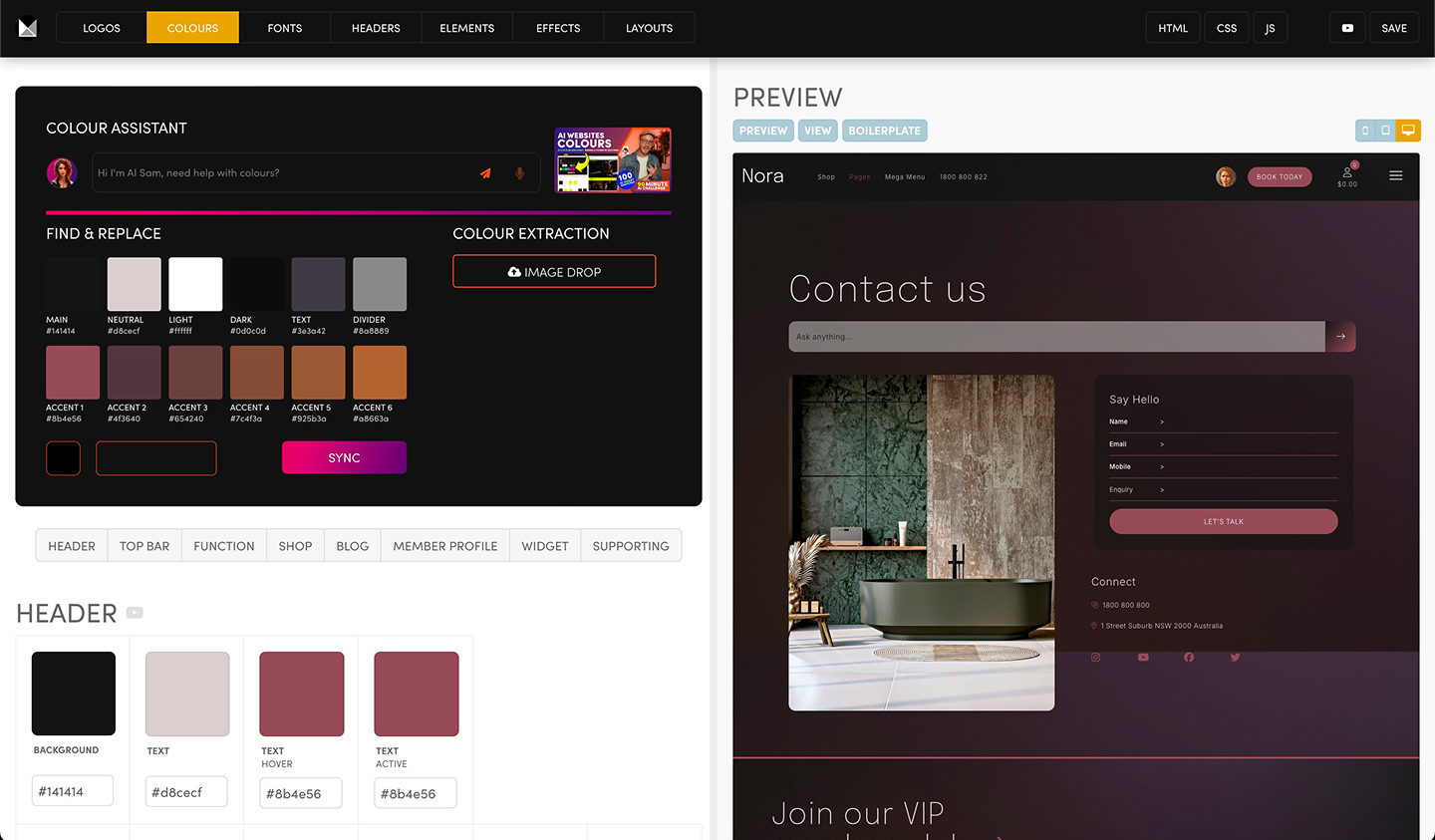Viewport: 1435px width, 840px height.
Task: Click the Facebook icon in preview footer
Action: click(x=1189, y=658)
